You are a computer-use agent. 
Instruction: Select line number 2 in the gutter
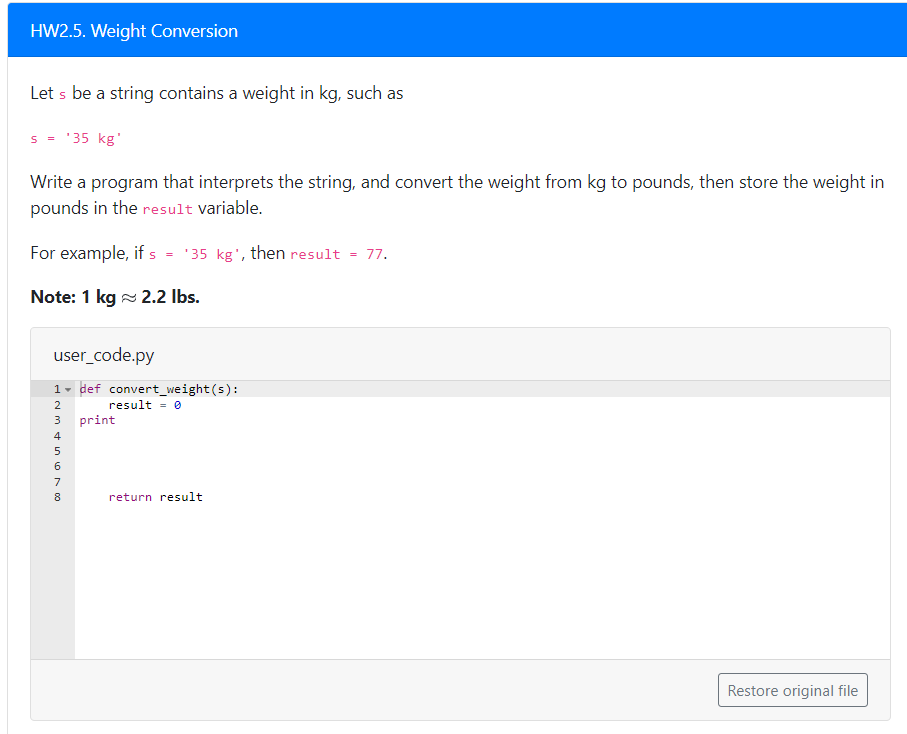[57, 405]
